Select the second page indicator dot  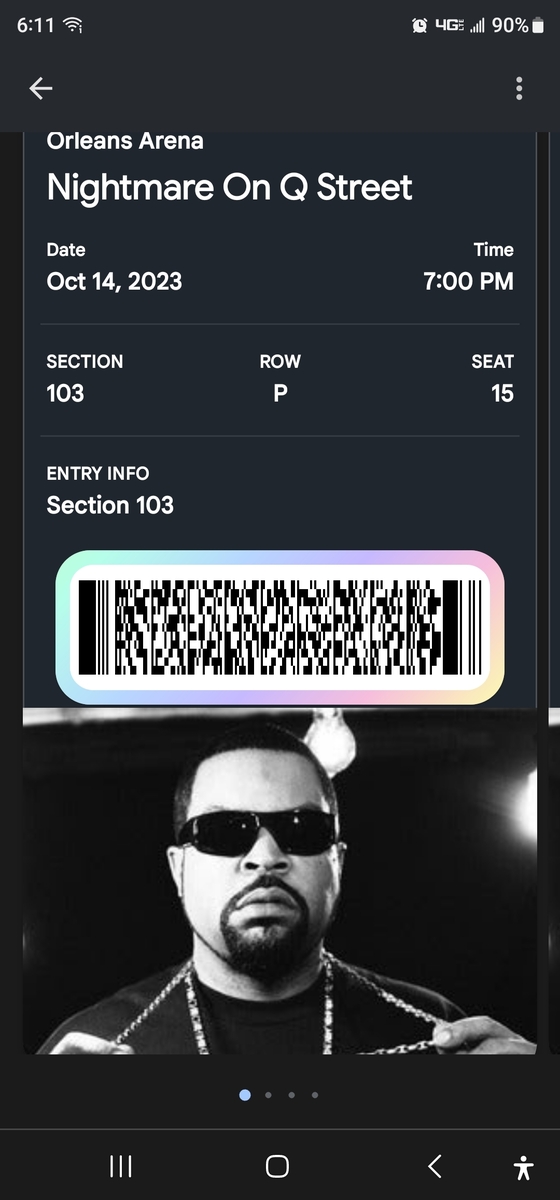(268, 1095)
